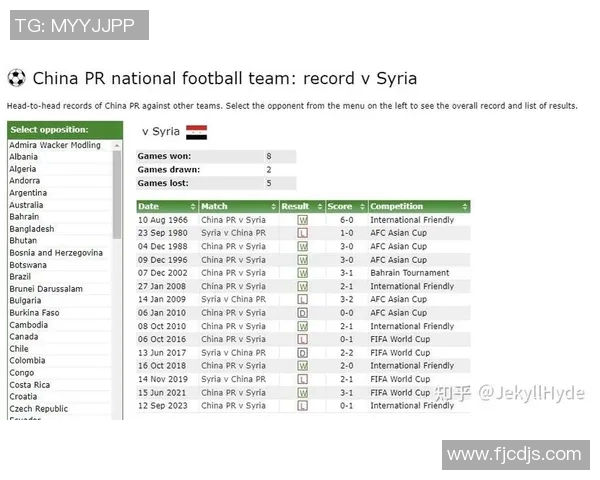The width and height of the screenshot is (600, 480).
Task: Click the D result icon for 06 Jan 2010
Action: tap(303, 313)
